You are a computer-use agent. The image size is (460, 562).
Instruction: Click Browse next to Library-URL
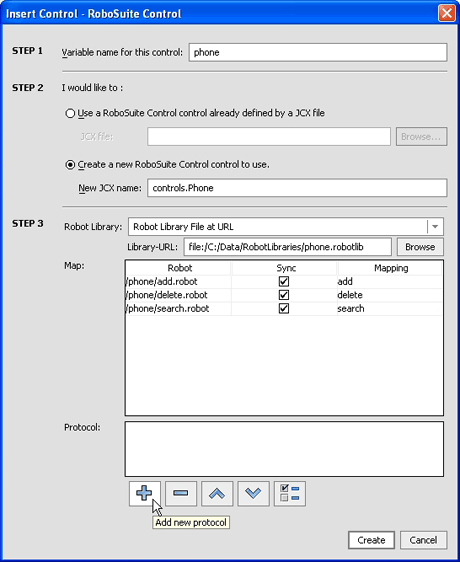pos(420,247)
